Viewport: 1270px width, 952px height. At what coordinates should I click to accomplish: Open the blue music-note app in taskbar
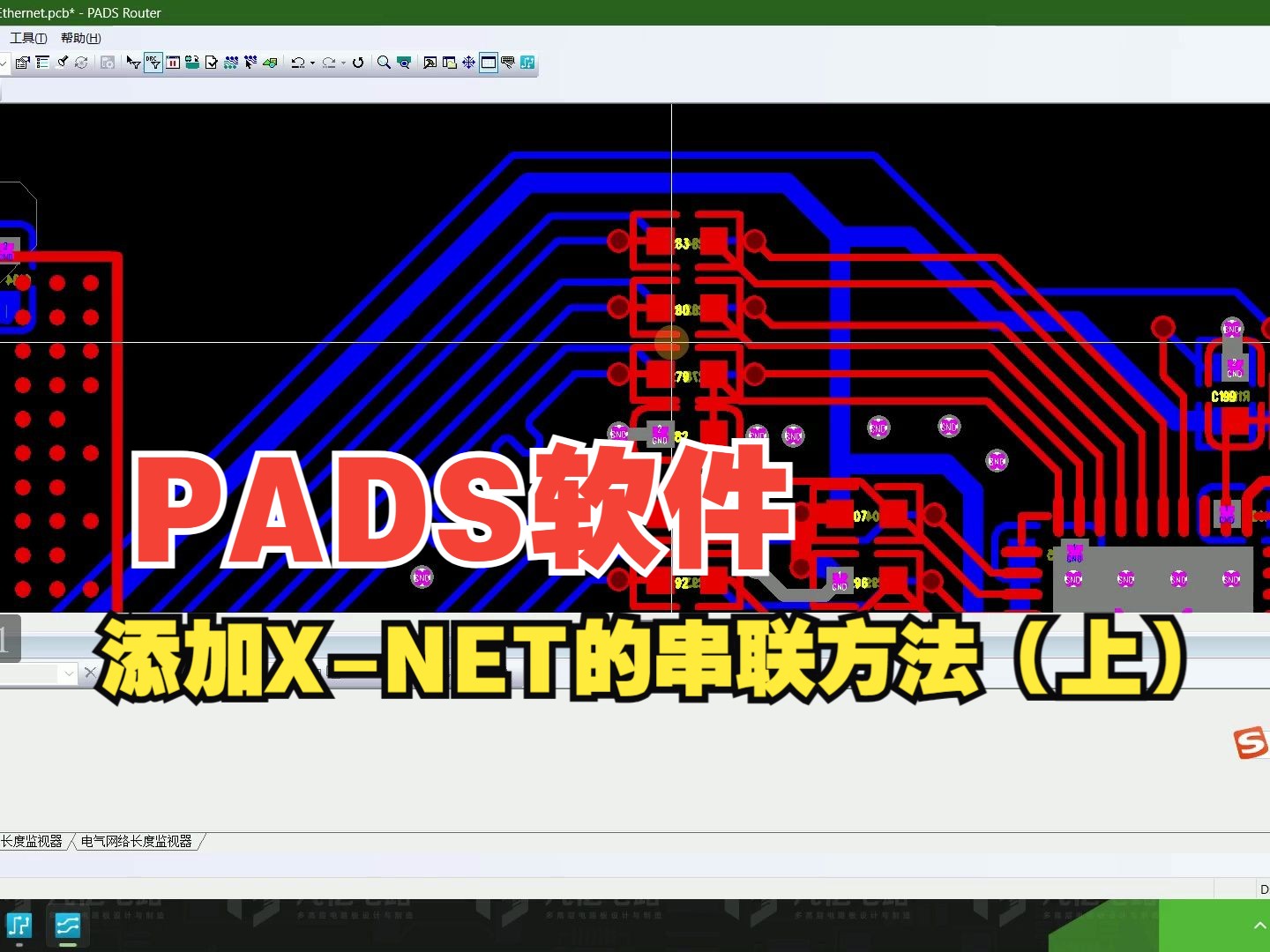pos(19,926)
